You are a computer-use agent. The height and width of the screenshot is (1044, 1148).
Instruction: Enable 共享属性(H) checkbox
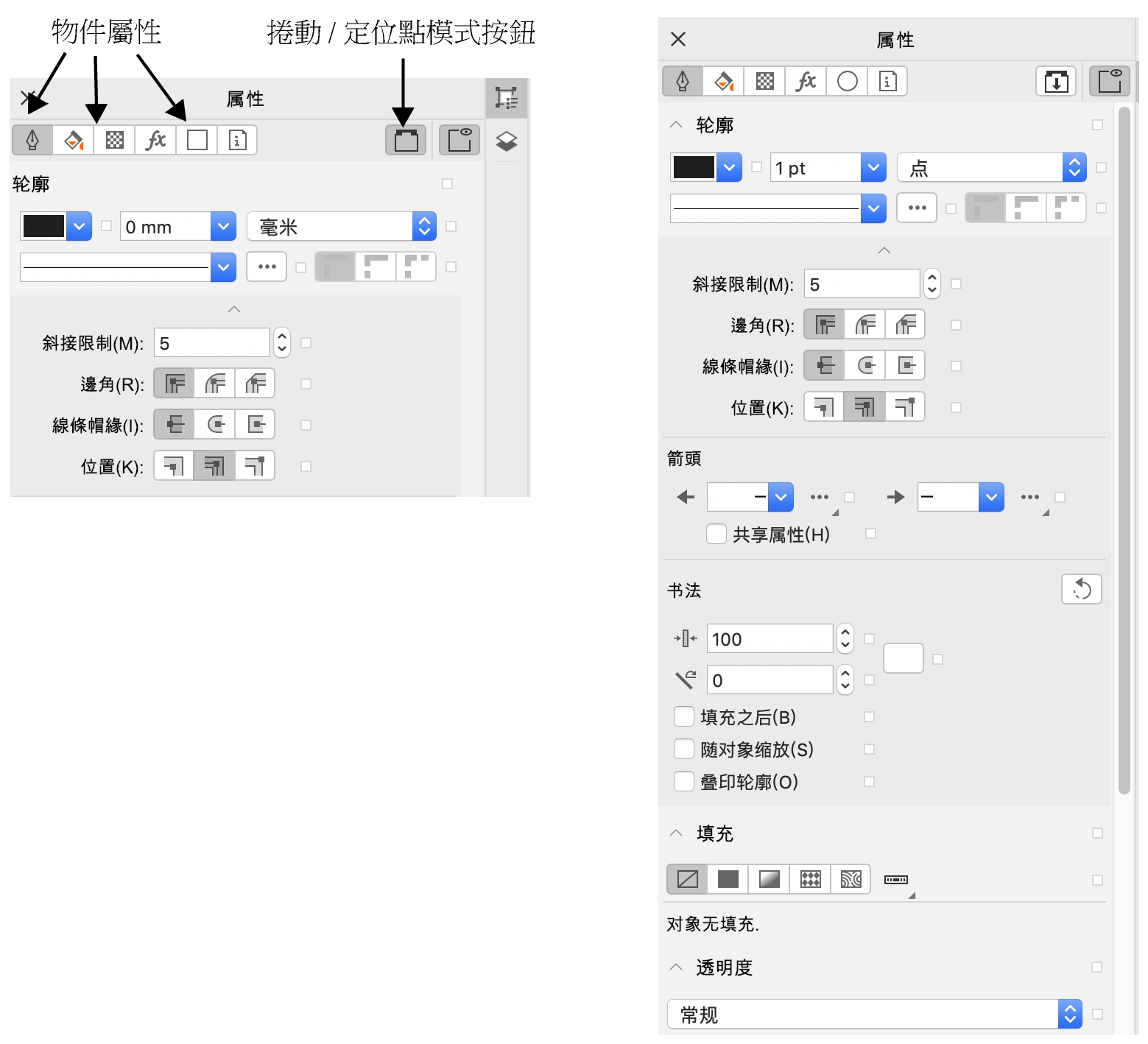click(716, 534)
